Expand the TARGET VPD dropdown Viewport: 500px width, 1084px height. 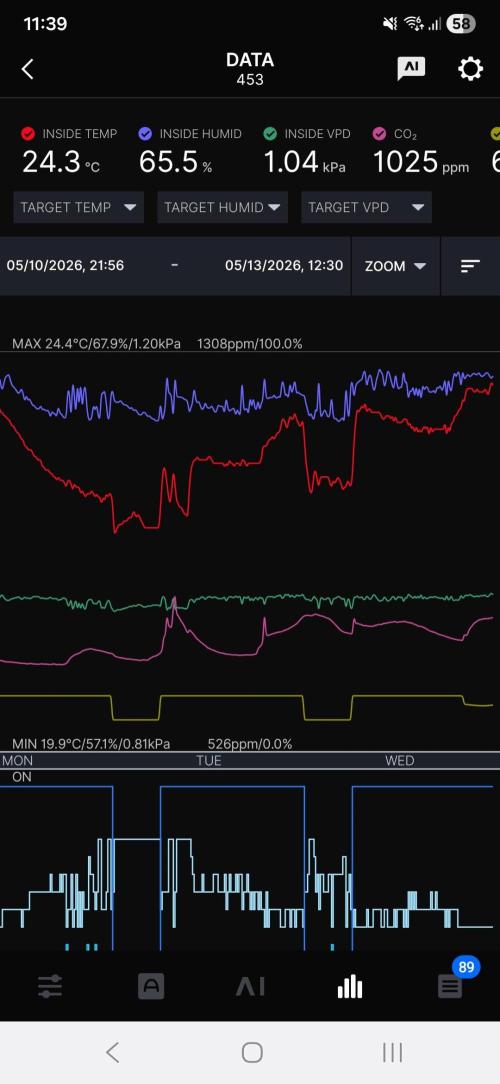pos(366,207)
